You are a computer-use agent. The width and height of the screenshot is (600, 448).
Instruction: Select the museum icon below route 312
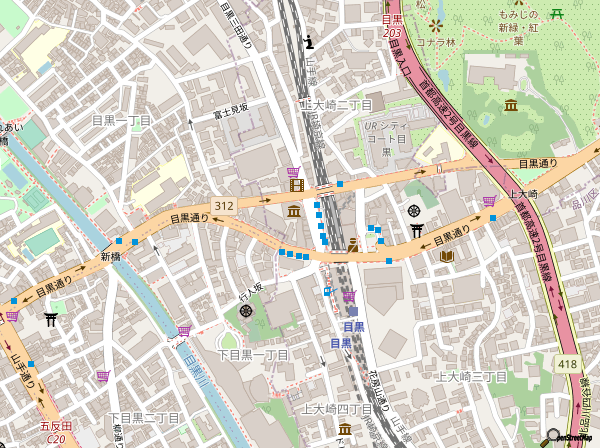(x=294, y=211)
